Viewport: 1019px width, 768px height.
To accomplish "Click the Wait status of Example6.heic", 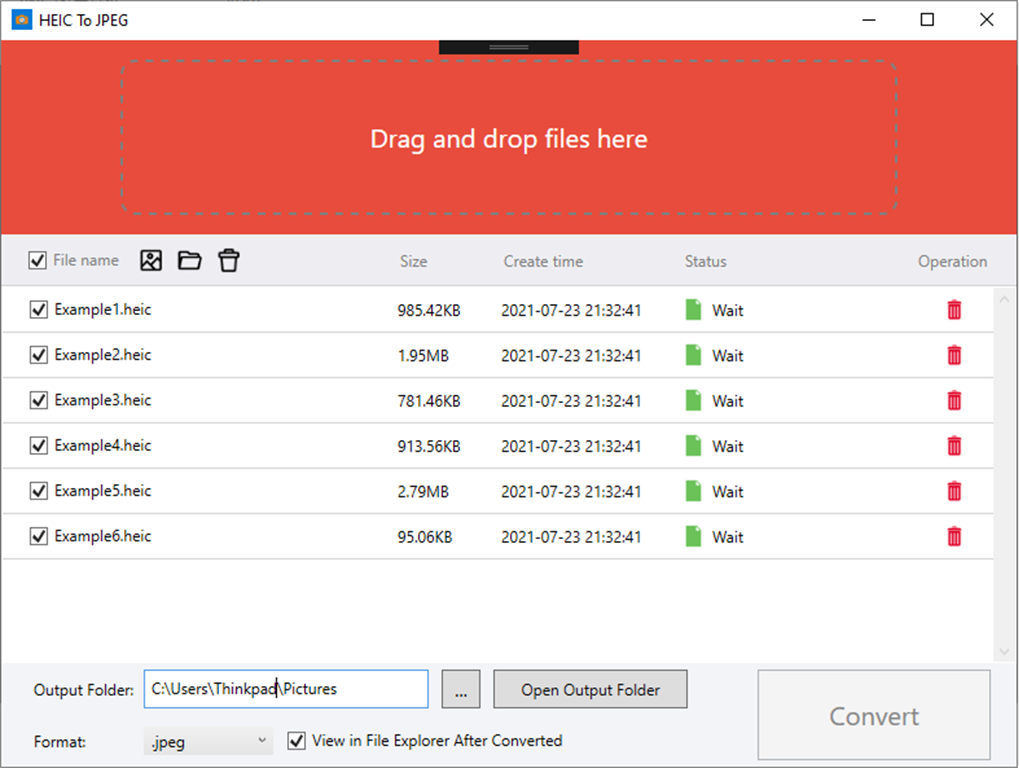I will pyautogui.click(x=727, y=537).
